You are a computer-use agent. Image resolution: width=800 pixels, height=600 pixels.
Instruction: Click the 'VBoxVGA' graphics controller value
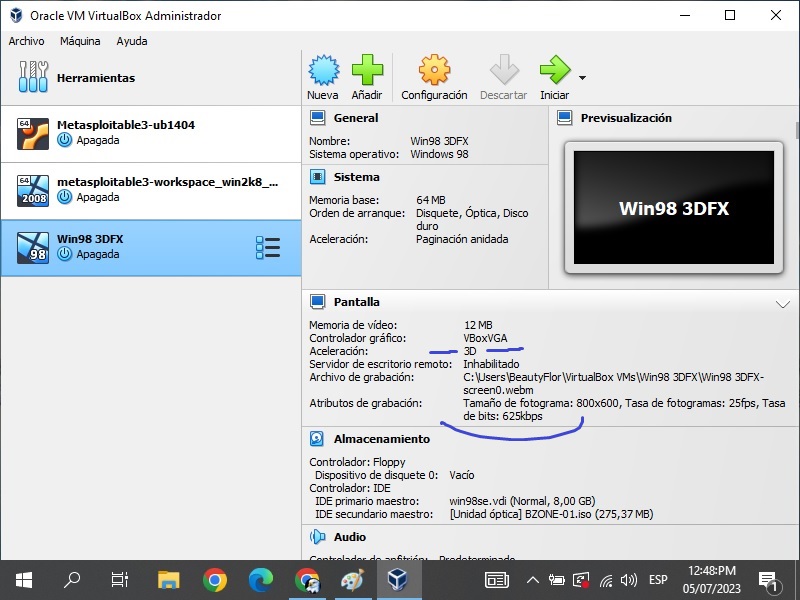[x=485, y=338]
